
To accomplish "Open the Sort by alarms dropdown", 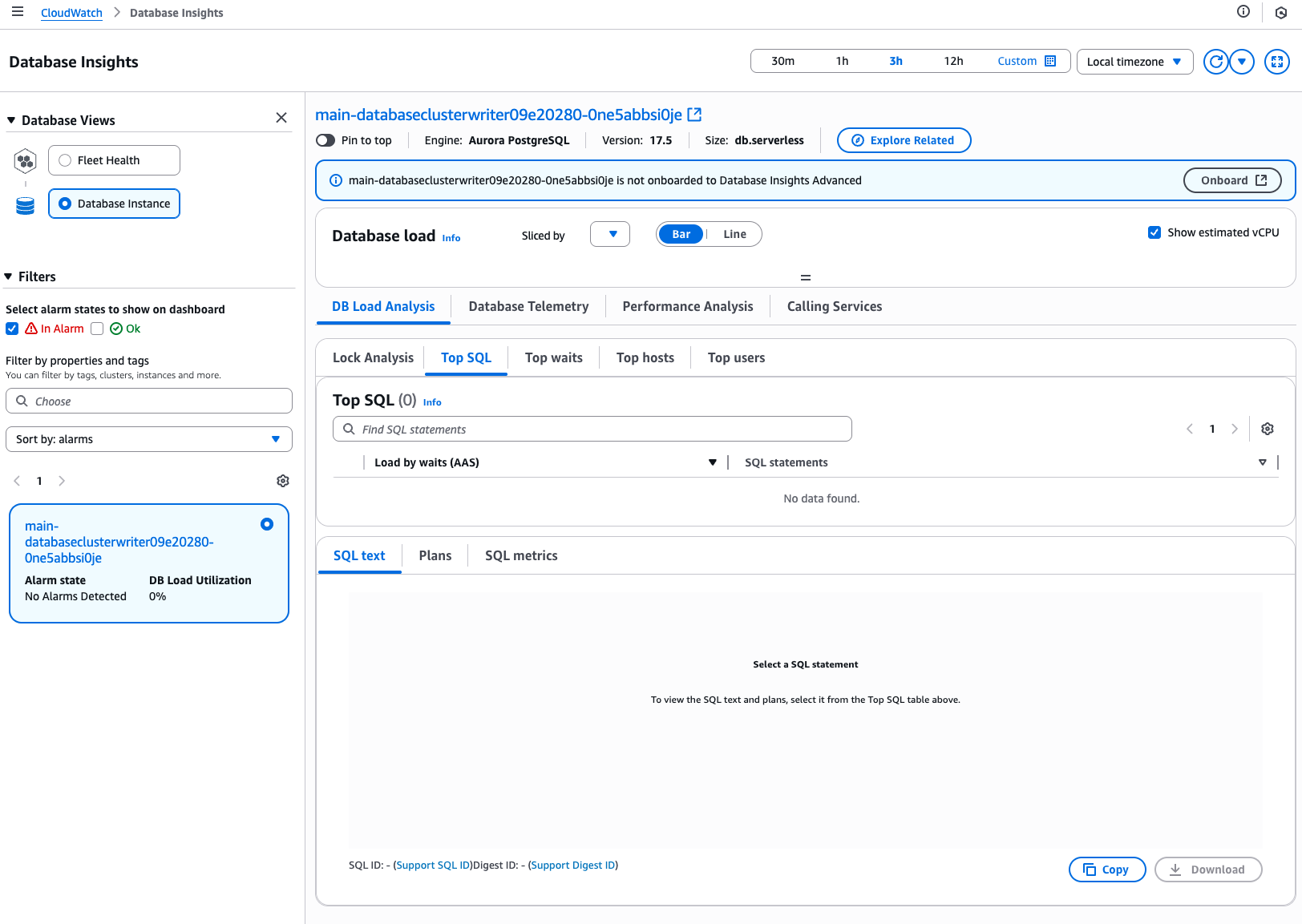I will point(149,439).
